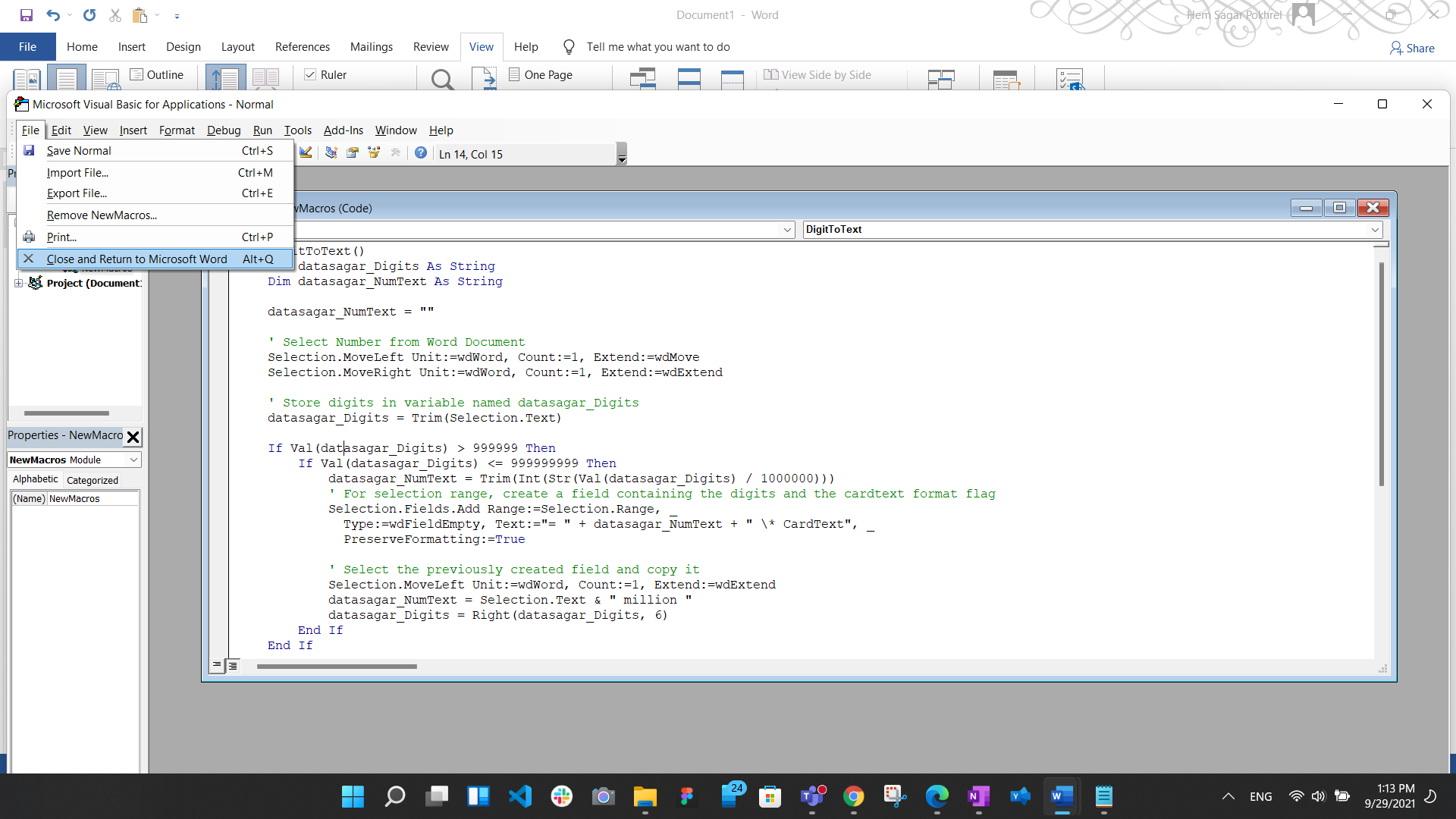1456x819 pixels.
Task: Click the blue VBA Help question-mark icon
Action: (421, 153)
